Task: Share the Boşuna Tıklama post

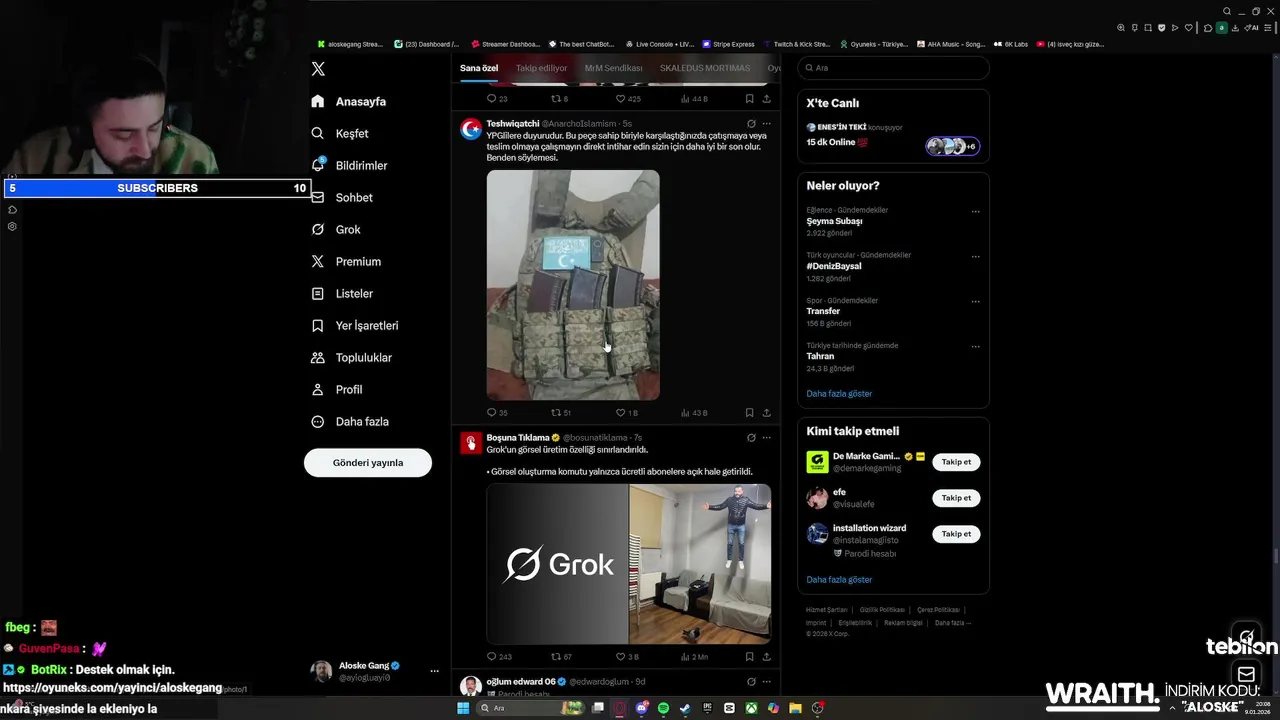Action: point(767,657)
